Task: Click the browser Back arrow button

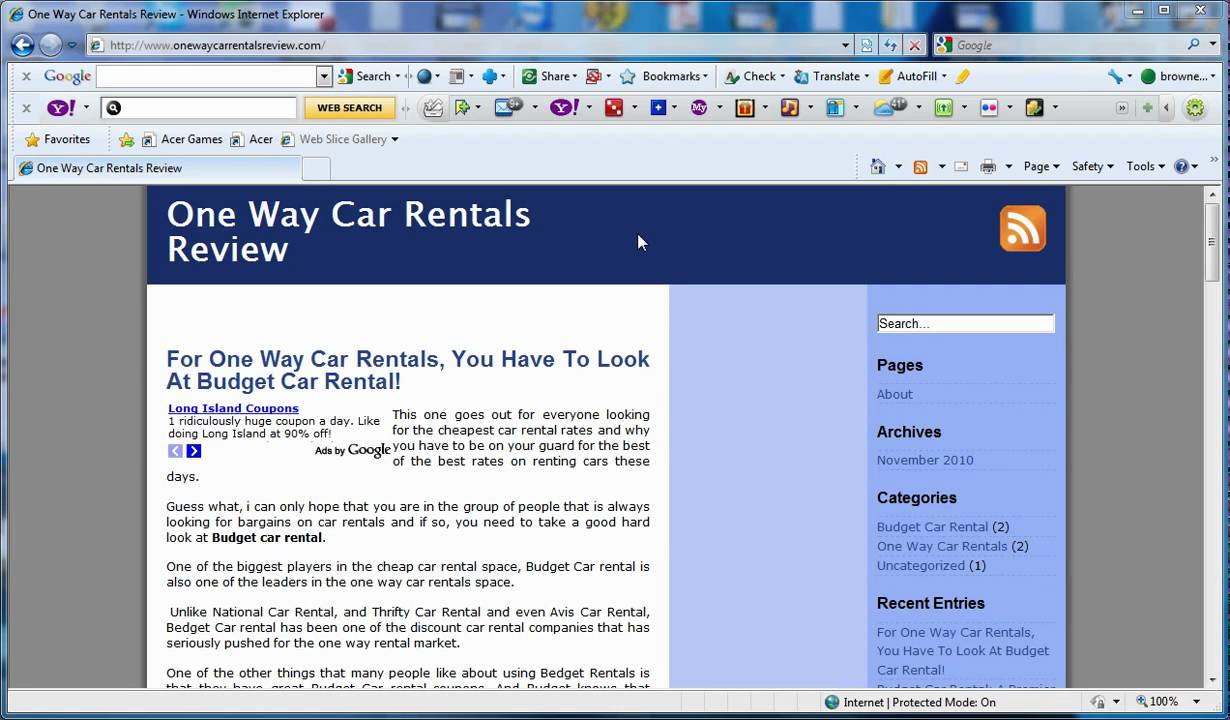Action: [x=22, y=45]
